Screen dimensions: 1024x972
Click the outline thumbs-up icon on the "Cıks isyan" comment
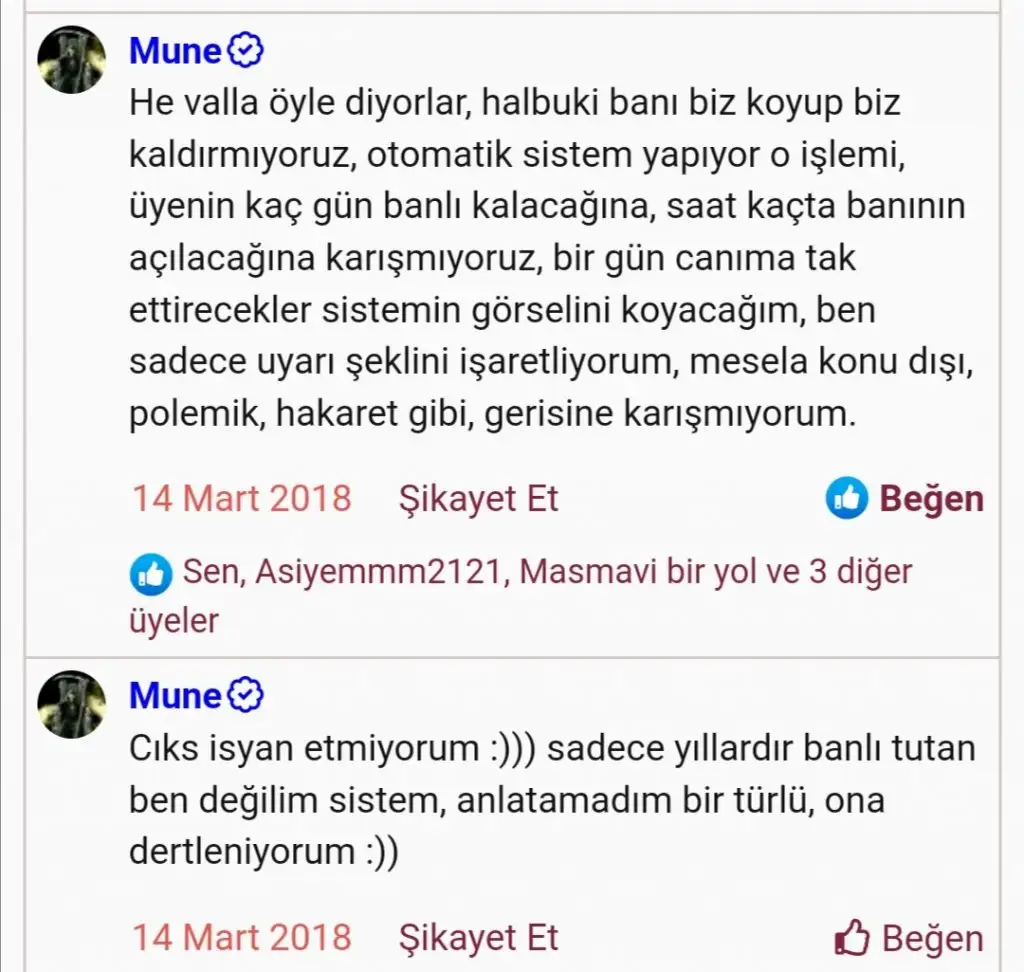[852, 939]
